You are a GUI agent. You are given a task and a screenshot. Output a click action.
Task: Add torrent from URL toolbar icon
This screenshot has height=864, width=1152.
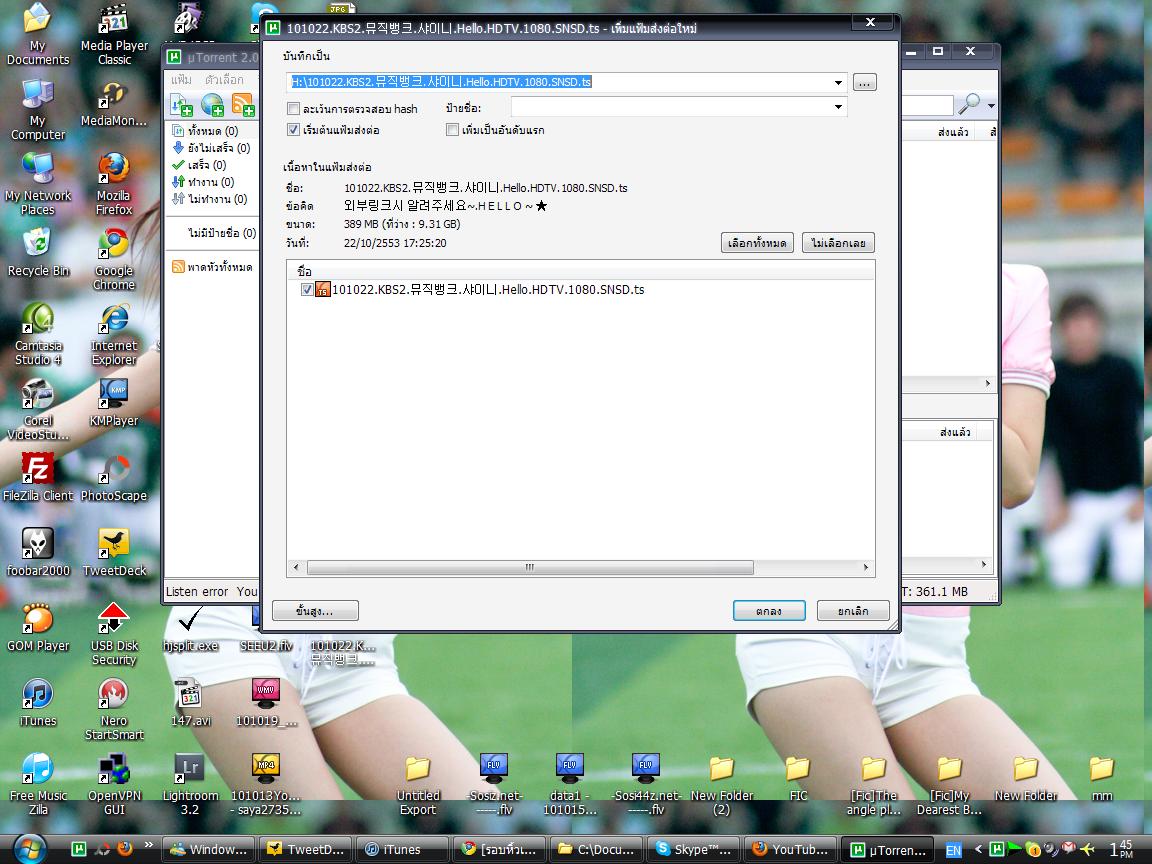[x=212, y=105]
